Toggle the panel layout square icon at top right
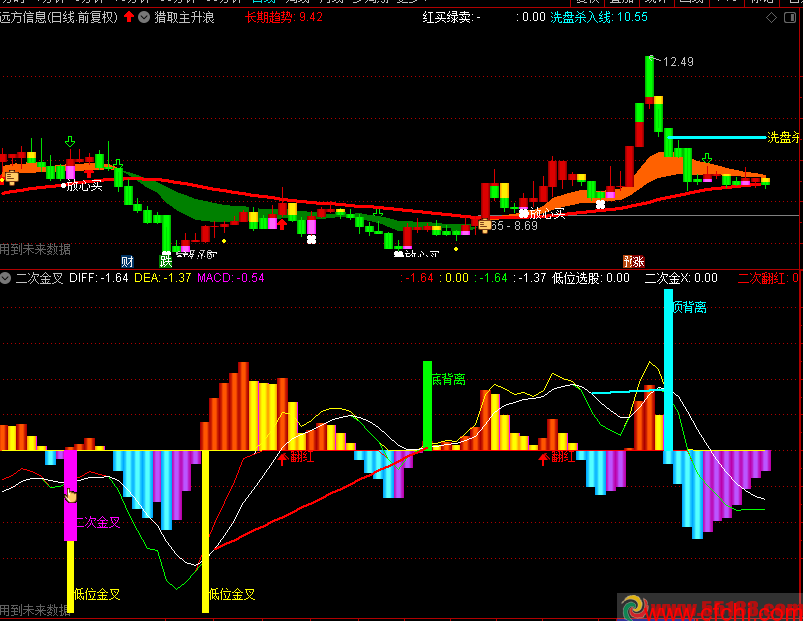The image size is (803, 621). [790, 18]
